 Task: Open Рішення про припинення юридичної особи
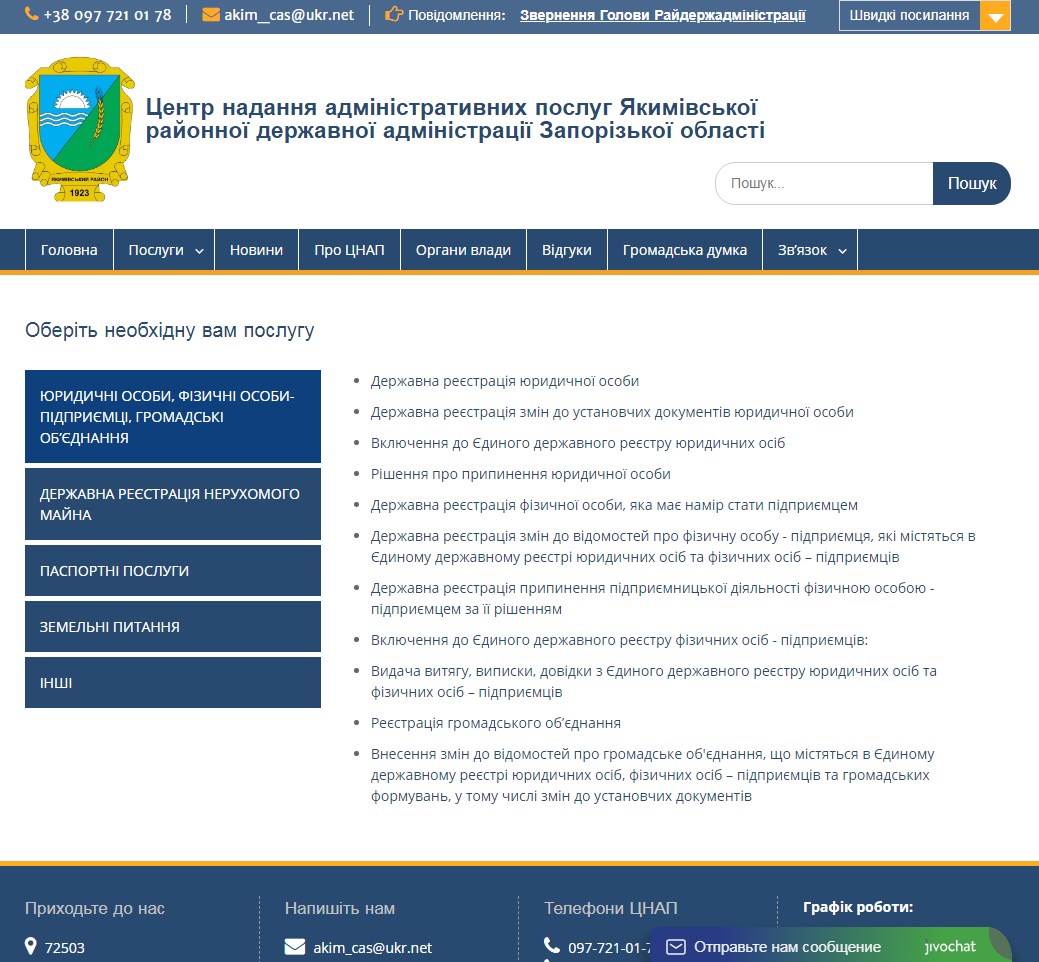pos(521,474)
